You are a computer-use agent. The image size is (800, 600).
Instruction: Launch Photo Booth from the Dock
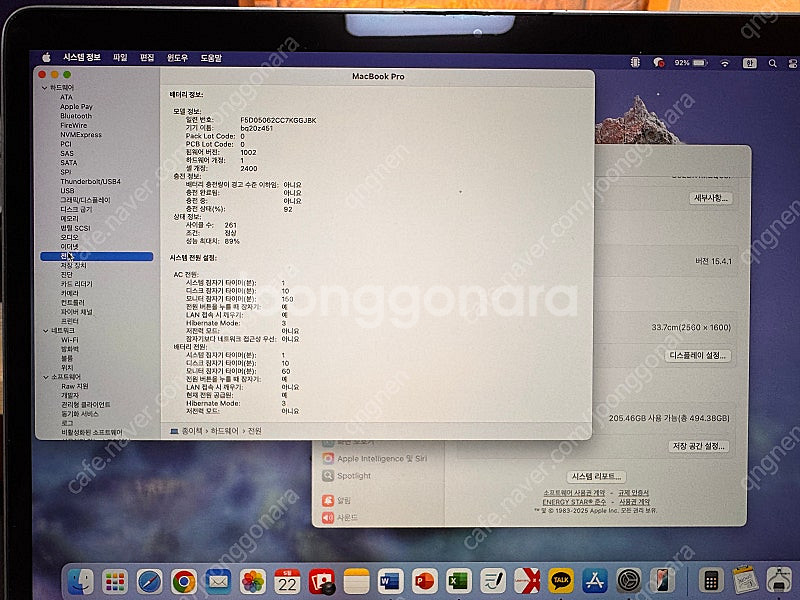coord(321,581)
